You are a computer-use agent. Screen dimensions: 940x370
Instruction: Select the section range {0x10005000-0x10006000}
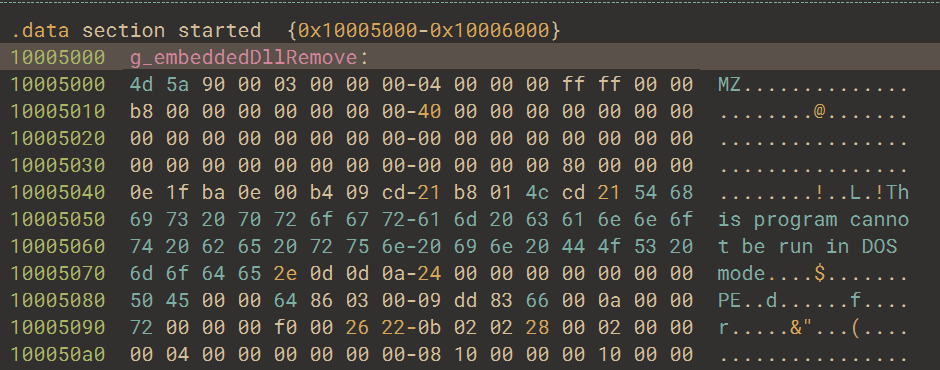tap(424, 30)
